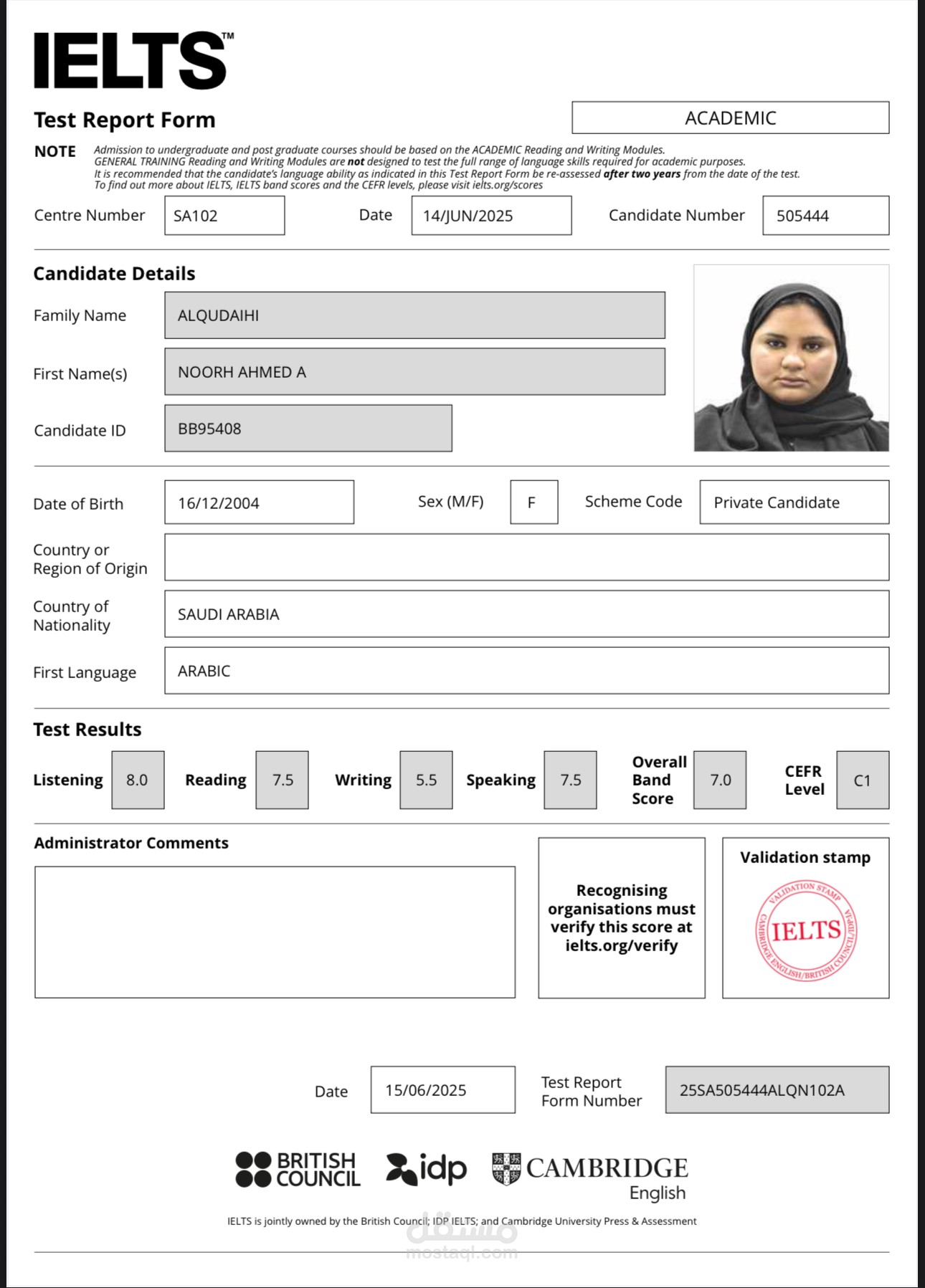Viewport: 925px width, 1288px height.
Task: Click the IELTS logo at top
Action: coord(133,60)
